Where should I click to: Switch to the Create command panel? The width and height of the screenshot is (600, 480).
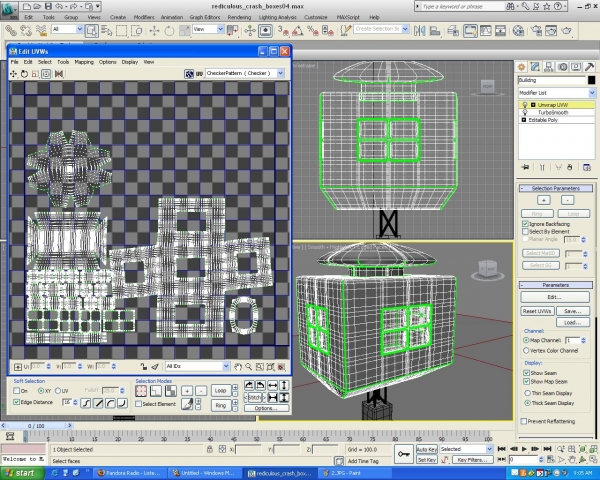[521, 67]
